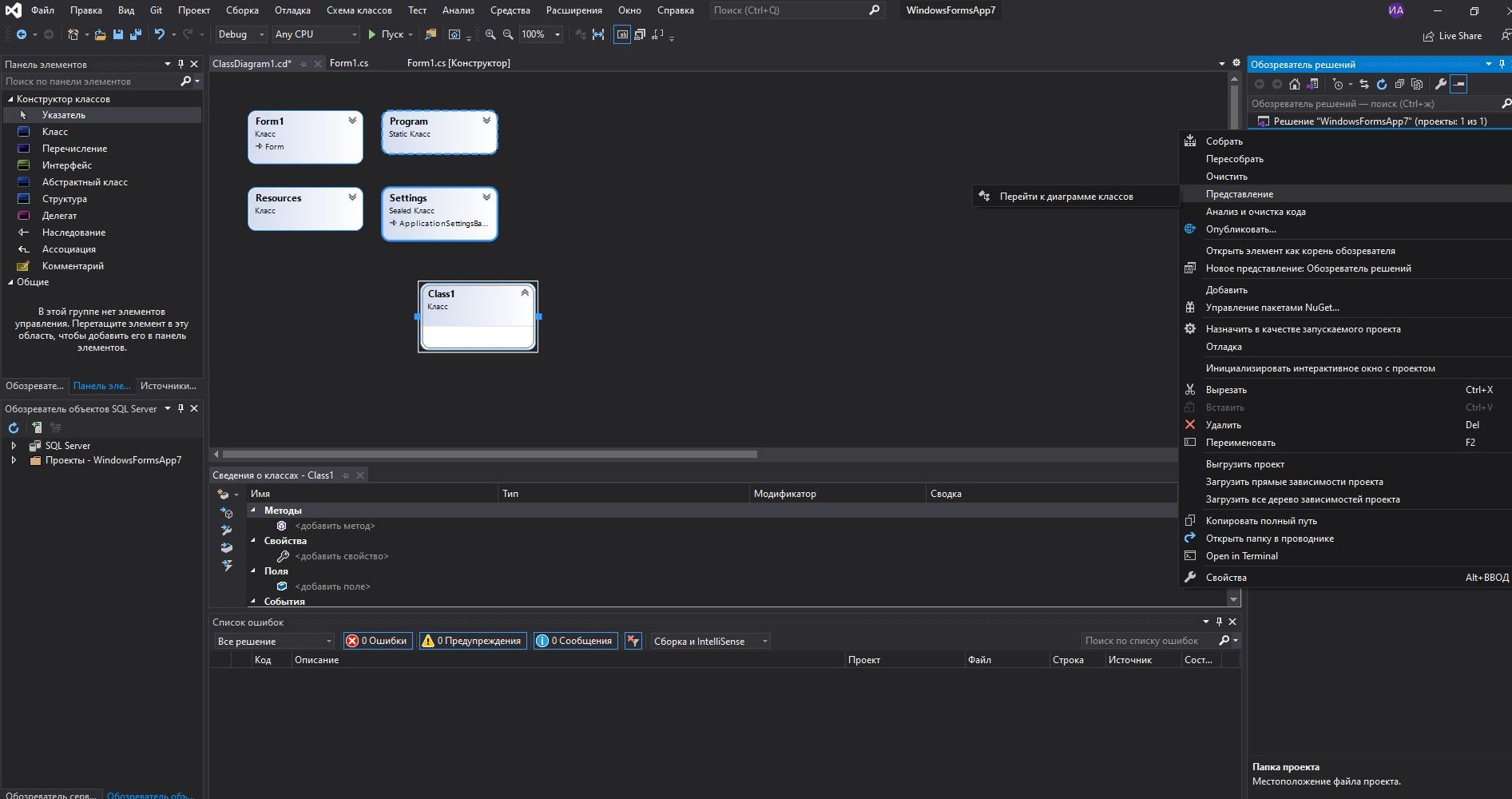
Task: Toggle the error list build filter icon
Action: pos(633,641)
